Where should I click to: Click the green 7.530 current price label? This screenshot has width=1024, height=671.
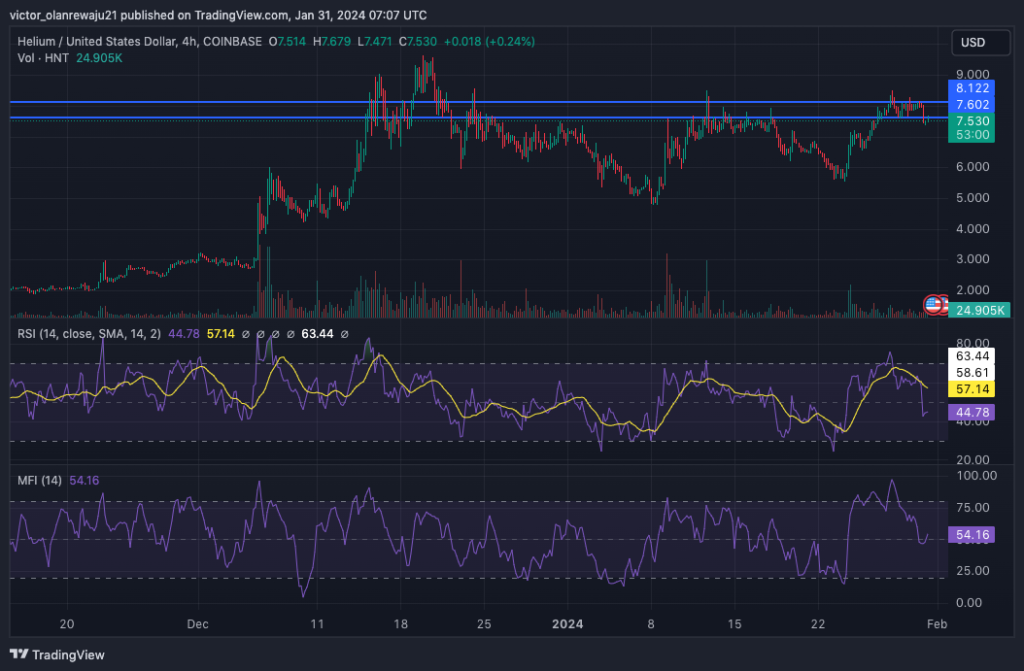pyautogui.click(x=972, y=121)
